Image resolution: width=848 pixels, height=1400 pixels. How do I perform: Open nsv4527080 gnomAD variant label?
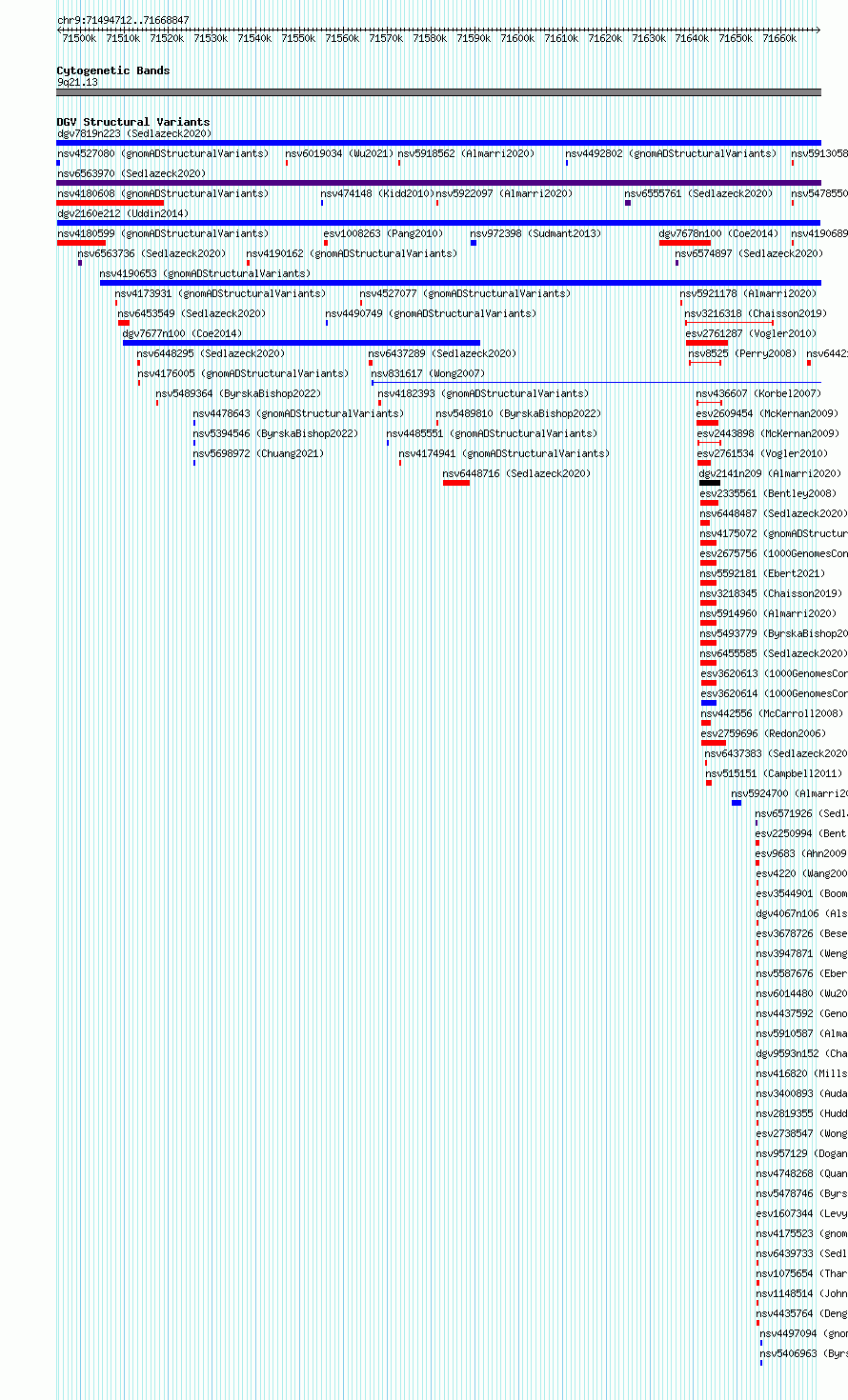[x=163, y=153]
